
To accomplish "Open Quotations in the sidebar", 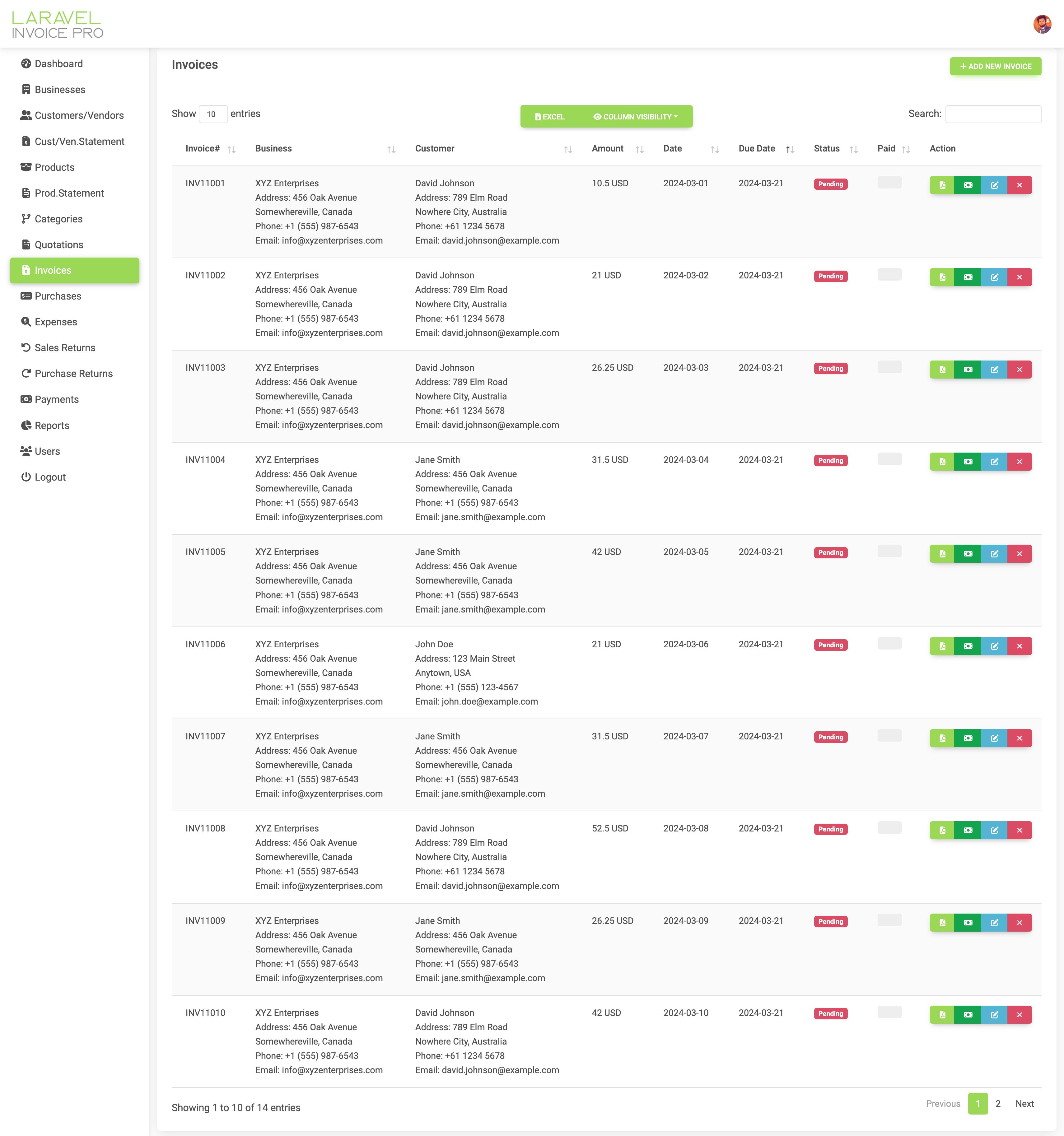I will pos(59,244).
